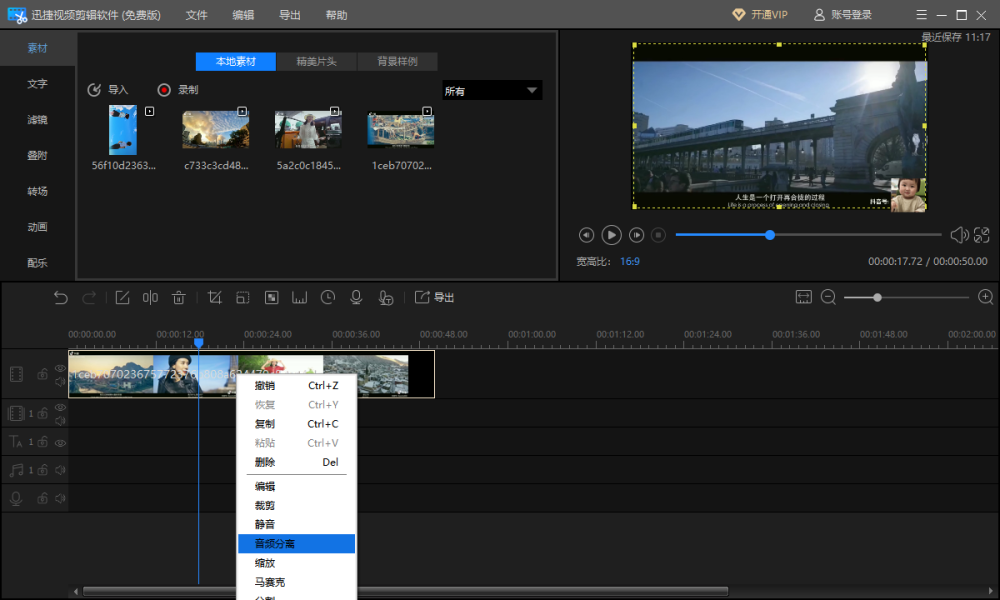Toggle eye visibility on the text track
The image size is (1000, 600).
click(60, 442)
